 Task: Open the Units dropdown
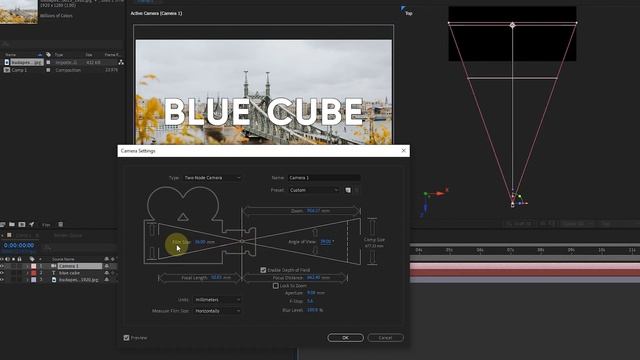pyautogui.click(x=217, y=300)
